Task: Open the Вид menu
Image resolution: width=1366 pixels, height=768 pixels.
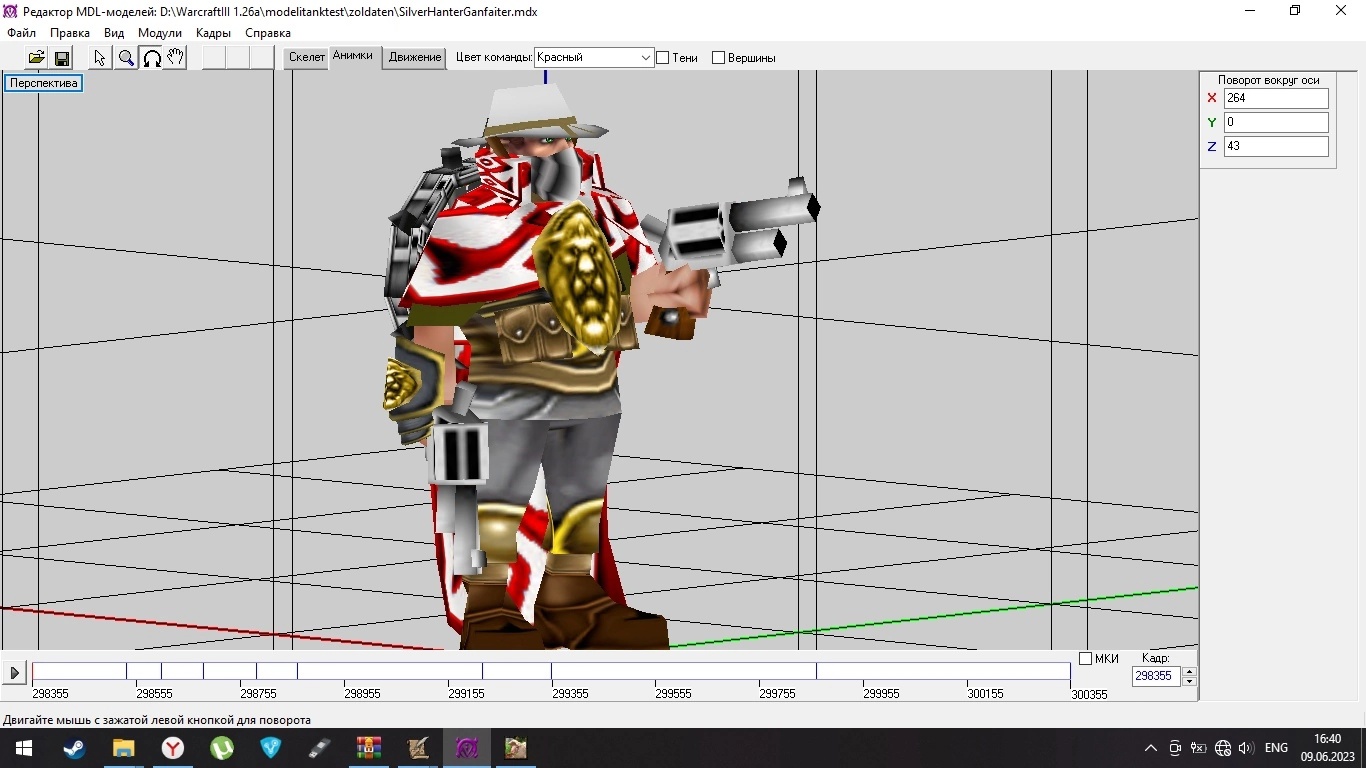Action: coord(114,33)
